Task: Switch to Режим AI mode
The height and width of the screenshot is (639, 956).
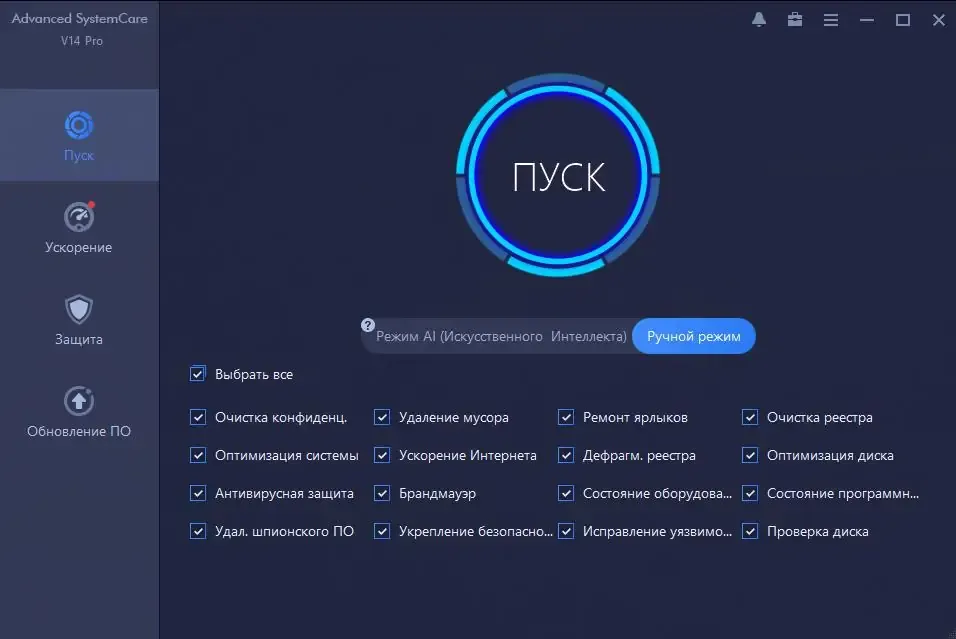Action: pyautogui.click(x=501, y=336)
